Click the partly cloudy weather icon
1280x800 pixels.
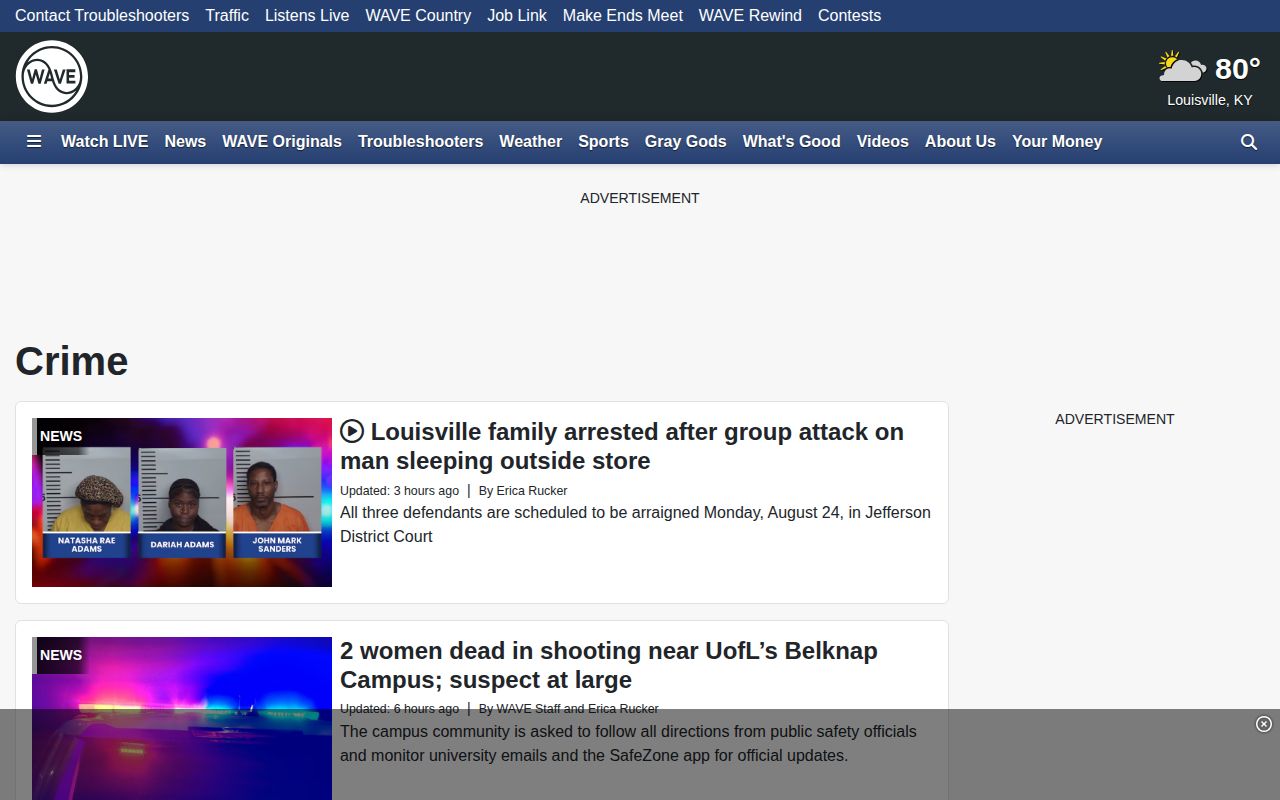click(x=1182, y=67)
